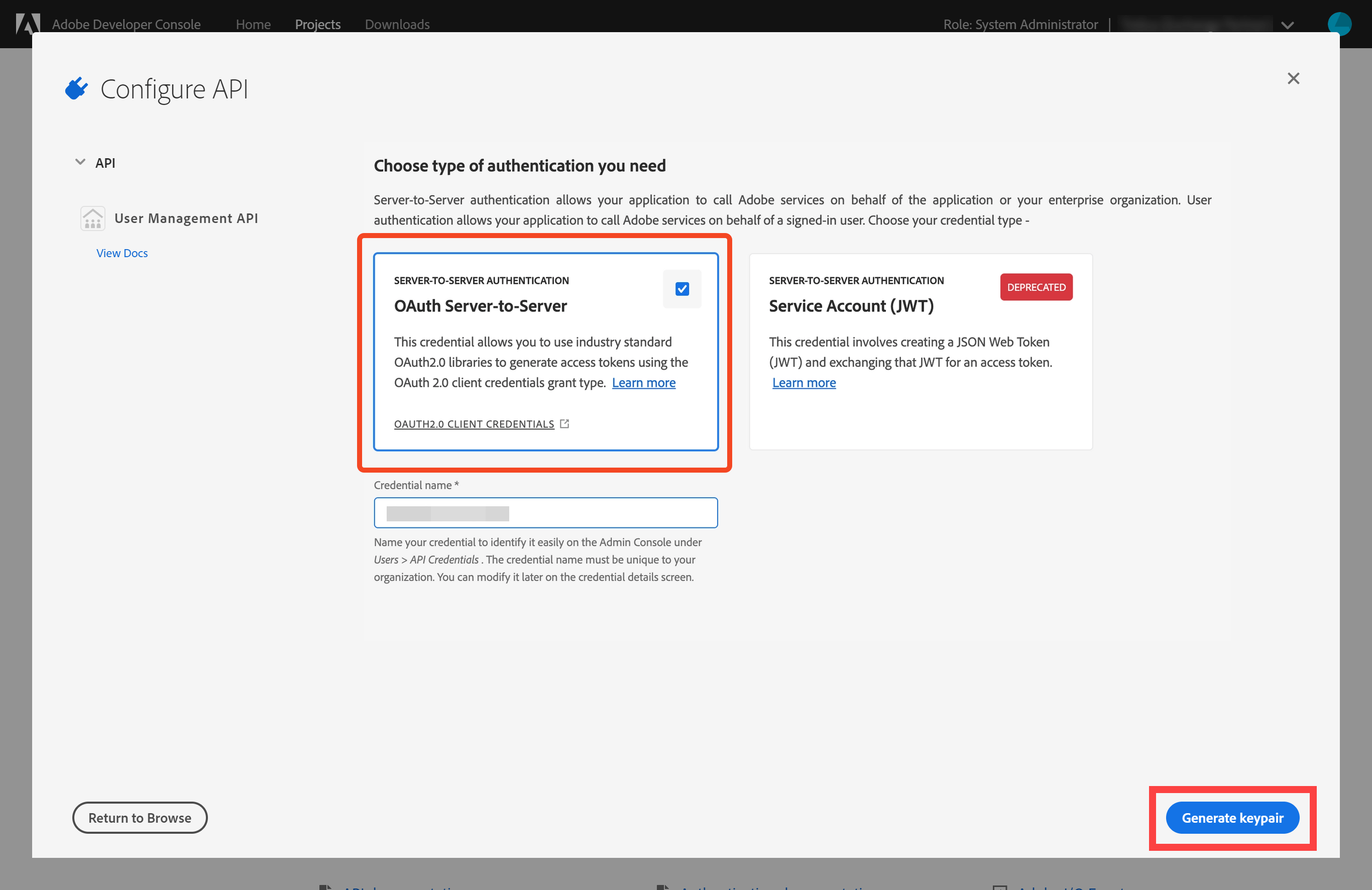Open Learn more link for OAuth

[x=643, y=383]
